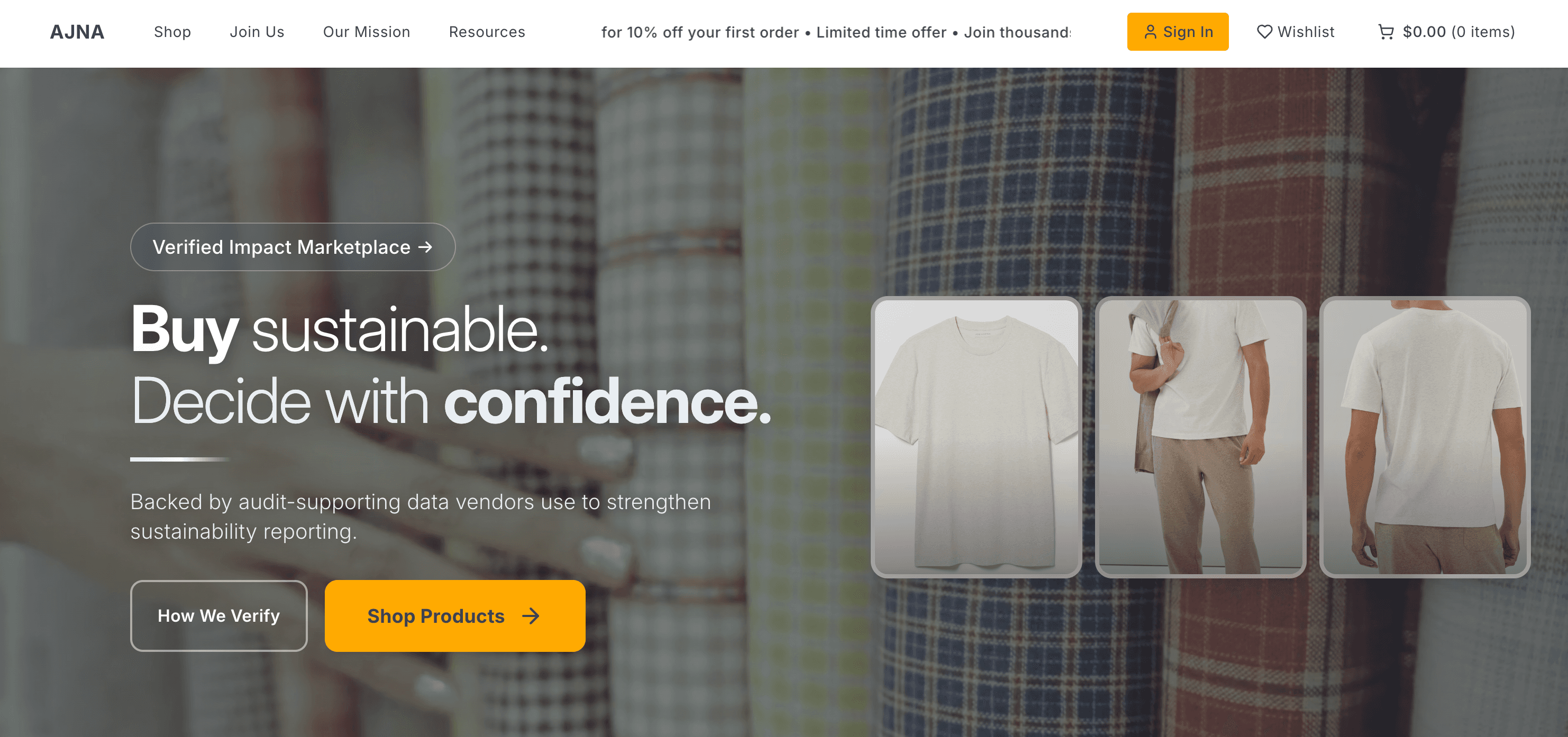This screenshot has width=1568, height=737.
Task: Open the Resources menu item
Action: coord(487,32)
